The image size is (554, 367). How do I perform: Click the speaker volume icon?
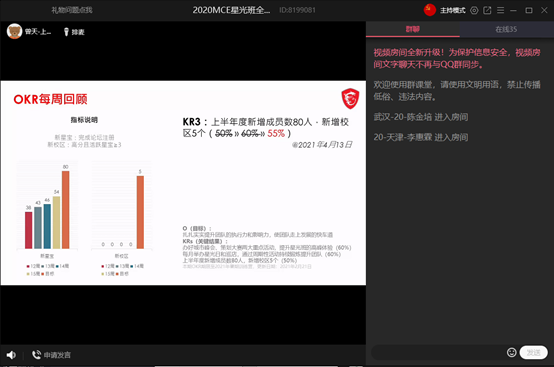coord(11,355)
